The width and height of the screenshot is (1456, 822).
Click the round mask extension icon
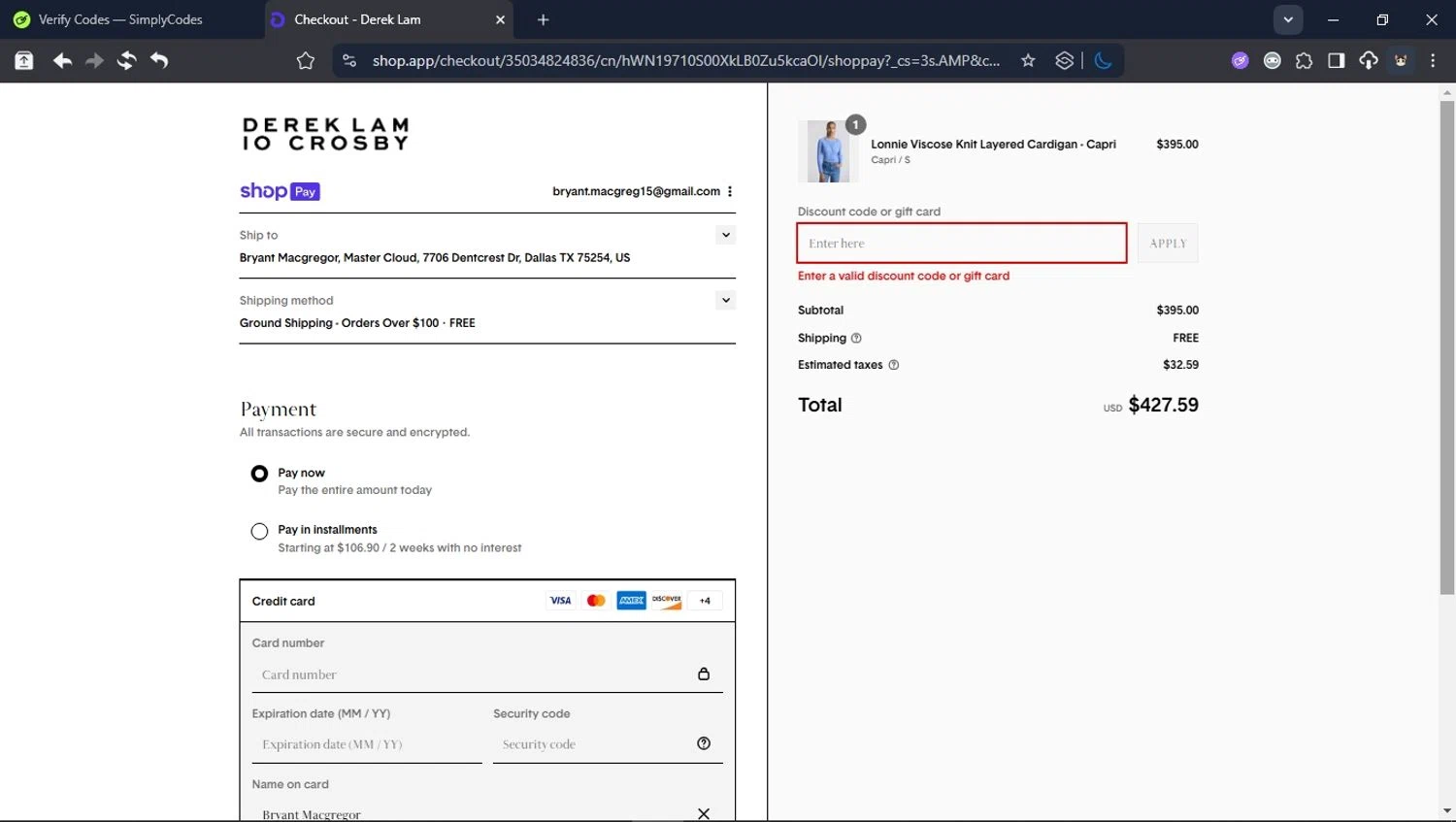coord(1273,60)
